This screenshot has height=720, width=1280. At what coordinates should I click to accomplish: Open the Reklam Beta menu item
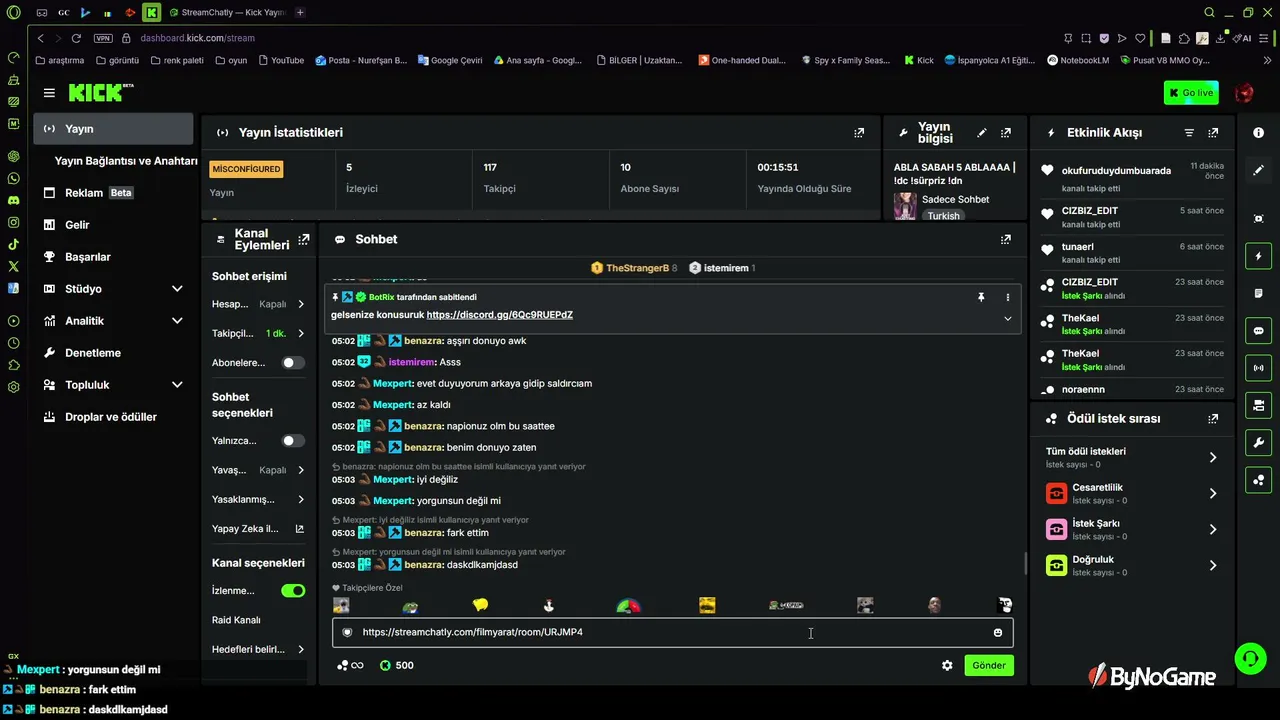[113, 193]
